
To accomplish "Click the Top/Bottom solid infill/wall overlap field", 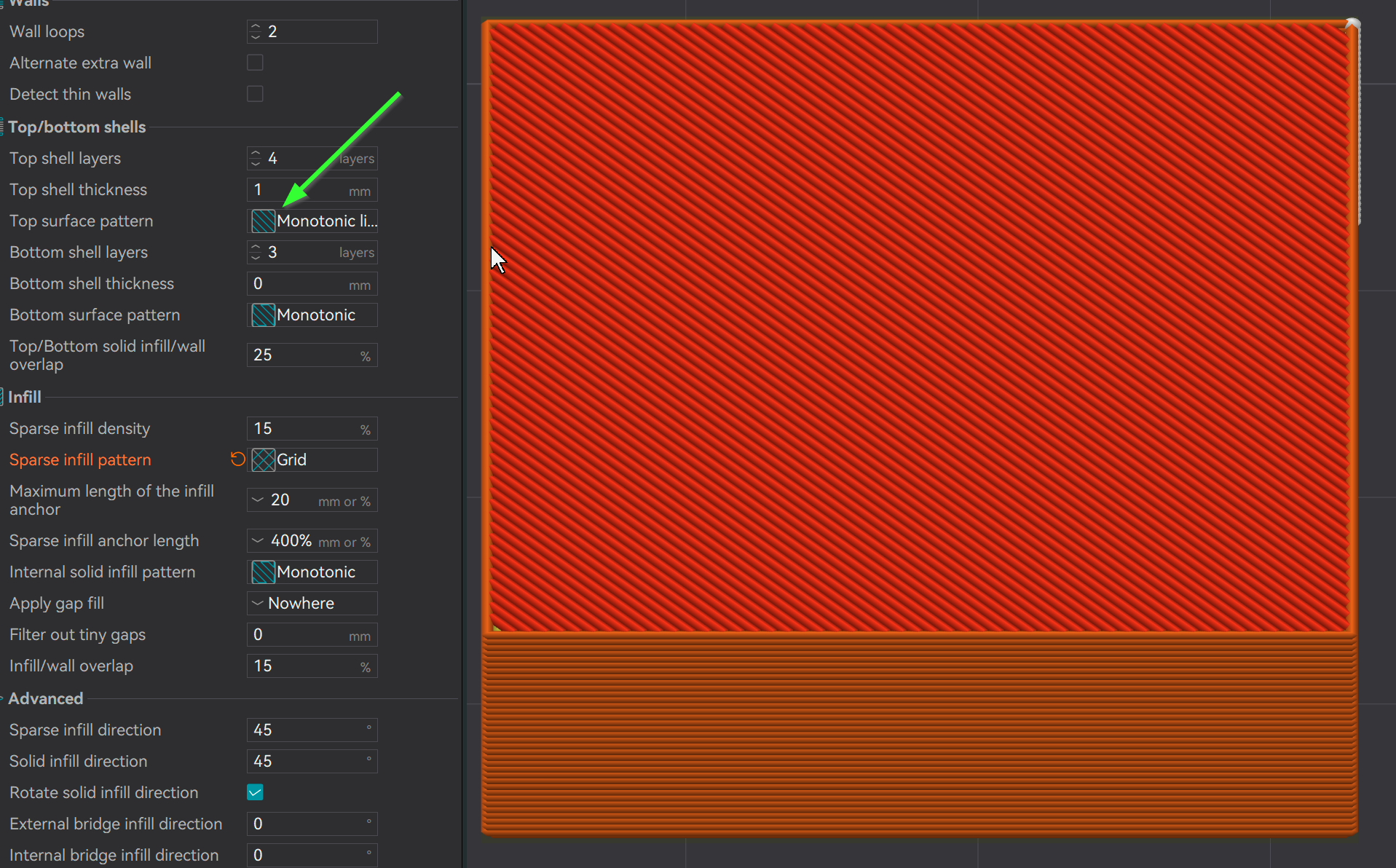I will pyautogui.click(x=312, y=355).
